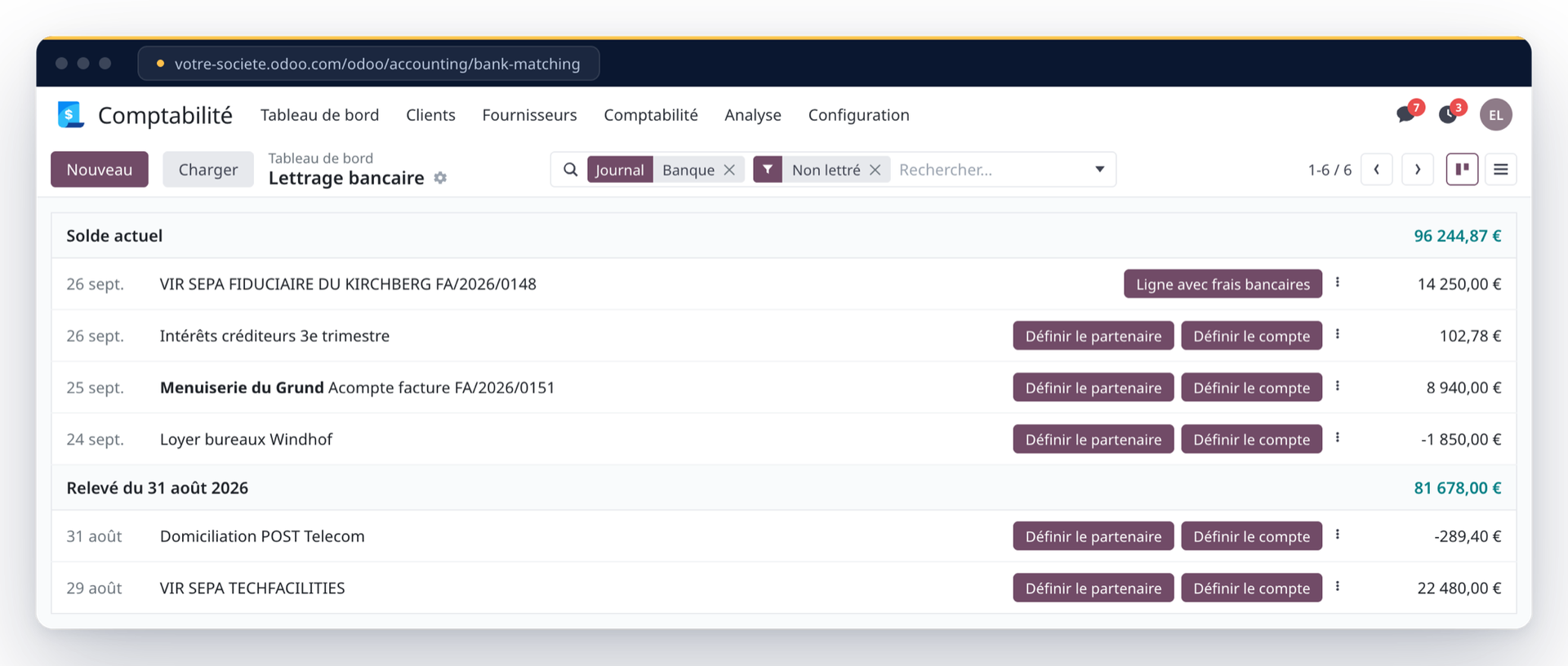Remove the Banque journal filter

pyautogui.click(x=729, y=170)
